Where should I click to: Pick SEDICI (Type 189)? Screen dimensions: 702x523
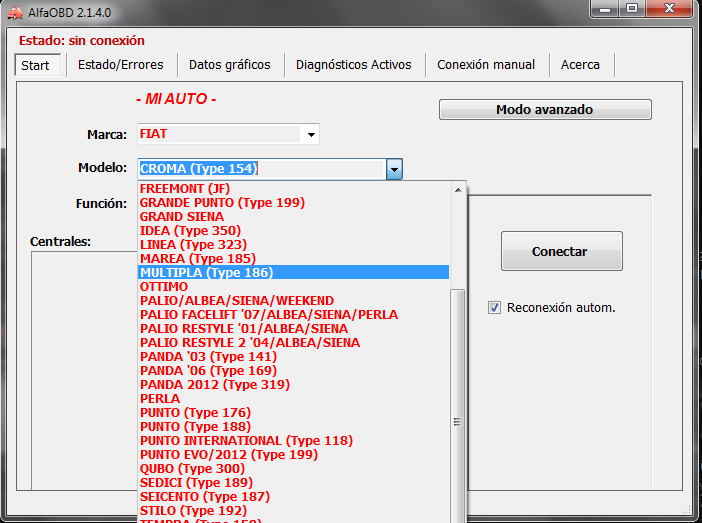(293, 482)
